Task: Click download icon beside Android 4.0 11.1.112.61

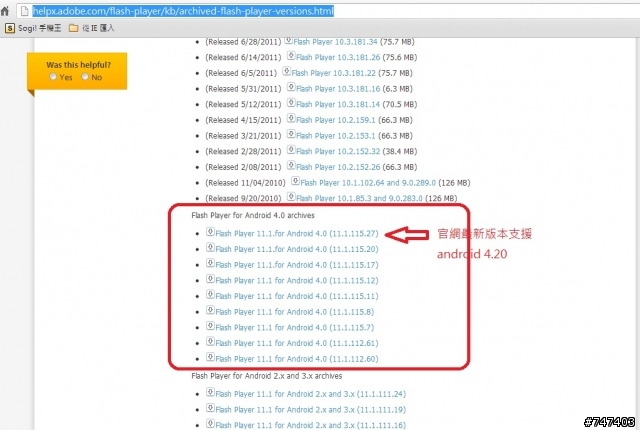Action: [x=210, y=341]
